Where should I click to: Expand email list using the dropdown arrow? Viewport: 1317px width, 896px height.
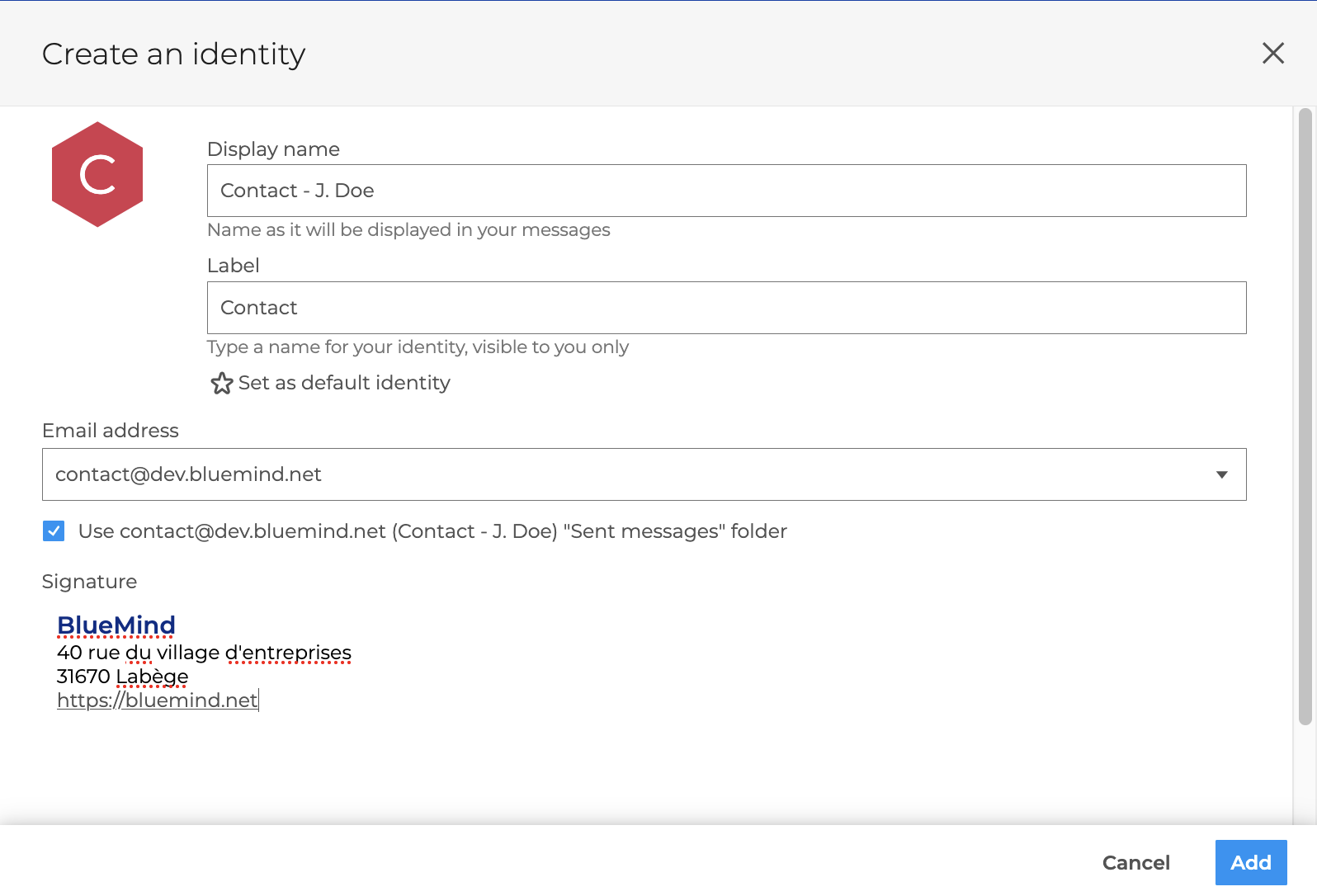point(1221,474)
